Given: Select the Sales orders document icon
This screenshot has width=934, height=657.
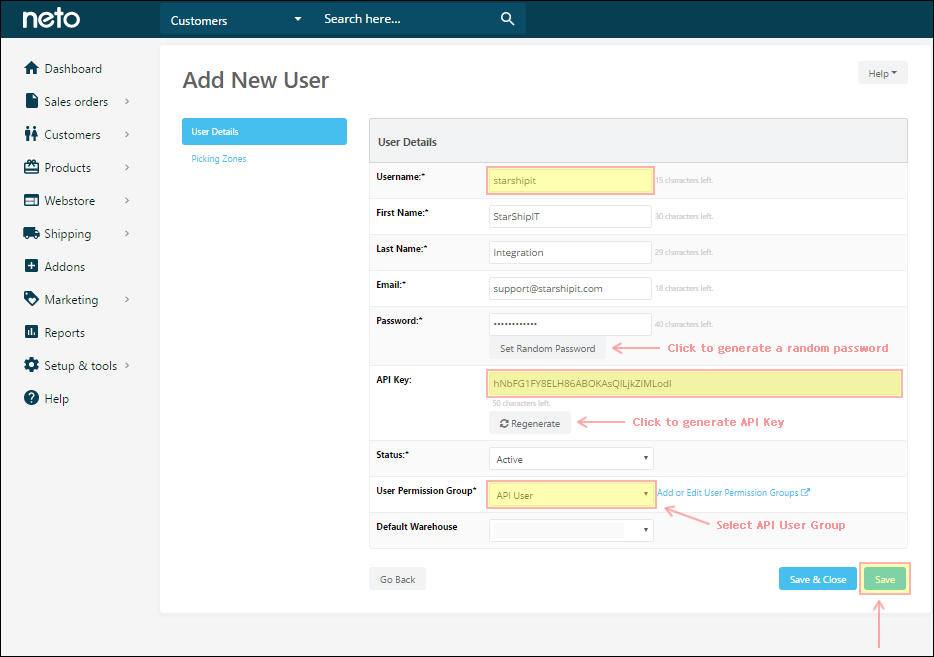Looking at the screenshot, I should [33, 101].
